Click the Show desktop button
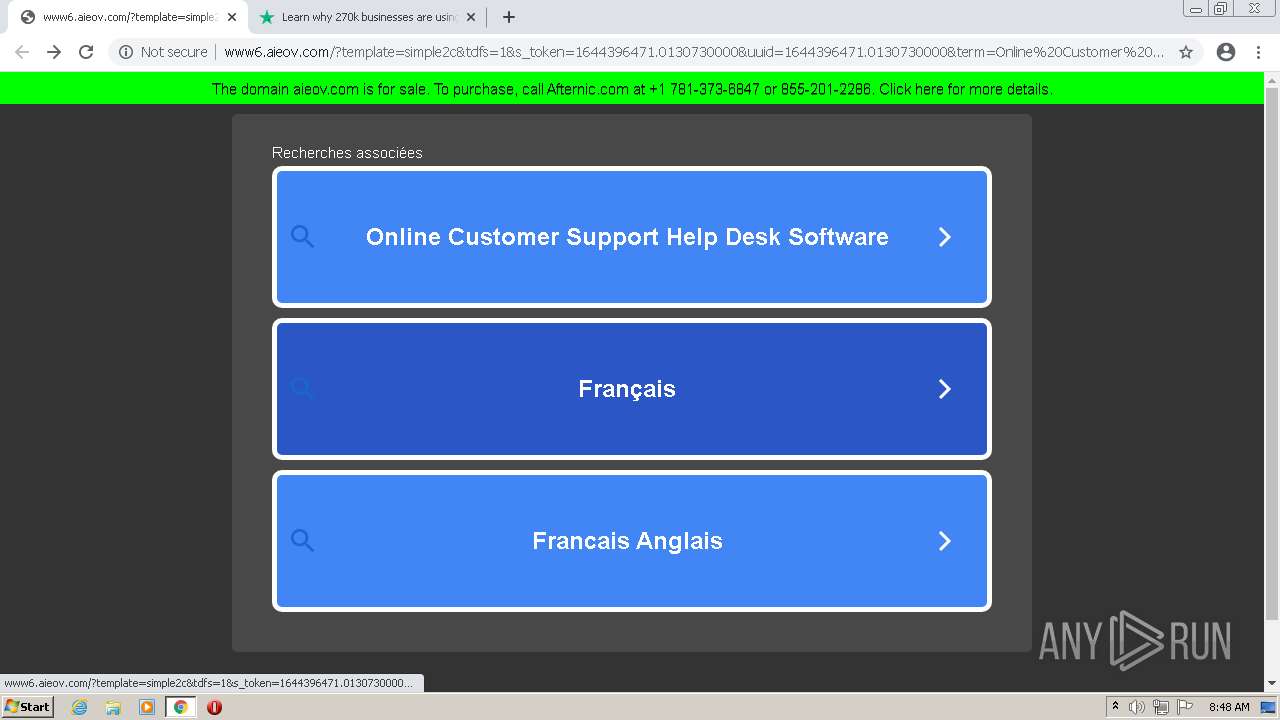Screen dimensions: 1280x720 (1269, 707)
